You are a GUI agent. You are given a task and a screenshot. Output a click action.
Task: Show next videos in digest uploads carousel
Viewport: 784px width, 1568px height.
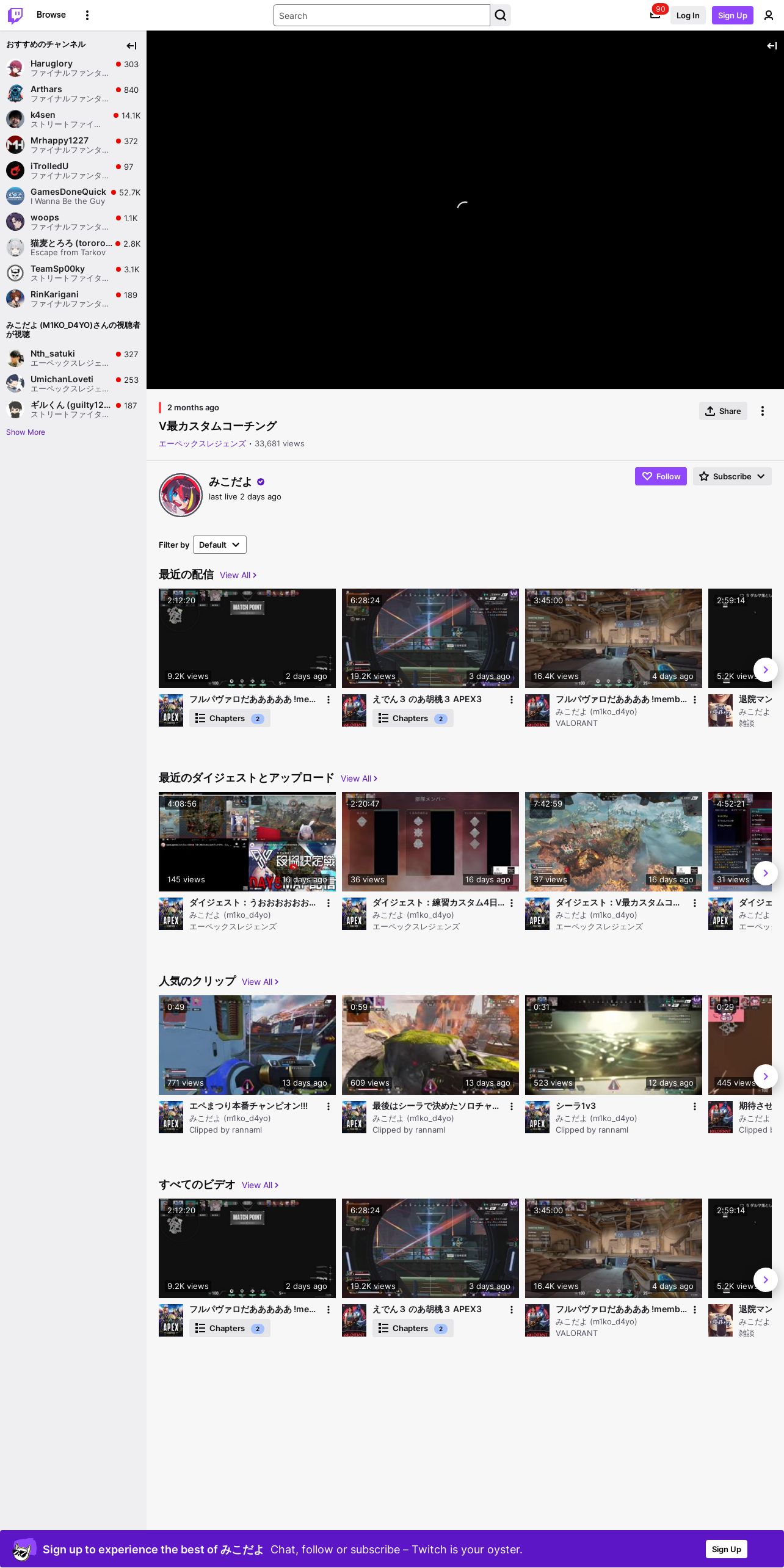766,873
